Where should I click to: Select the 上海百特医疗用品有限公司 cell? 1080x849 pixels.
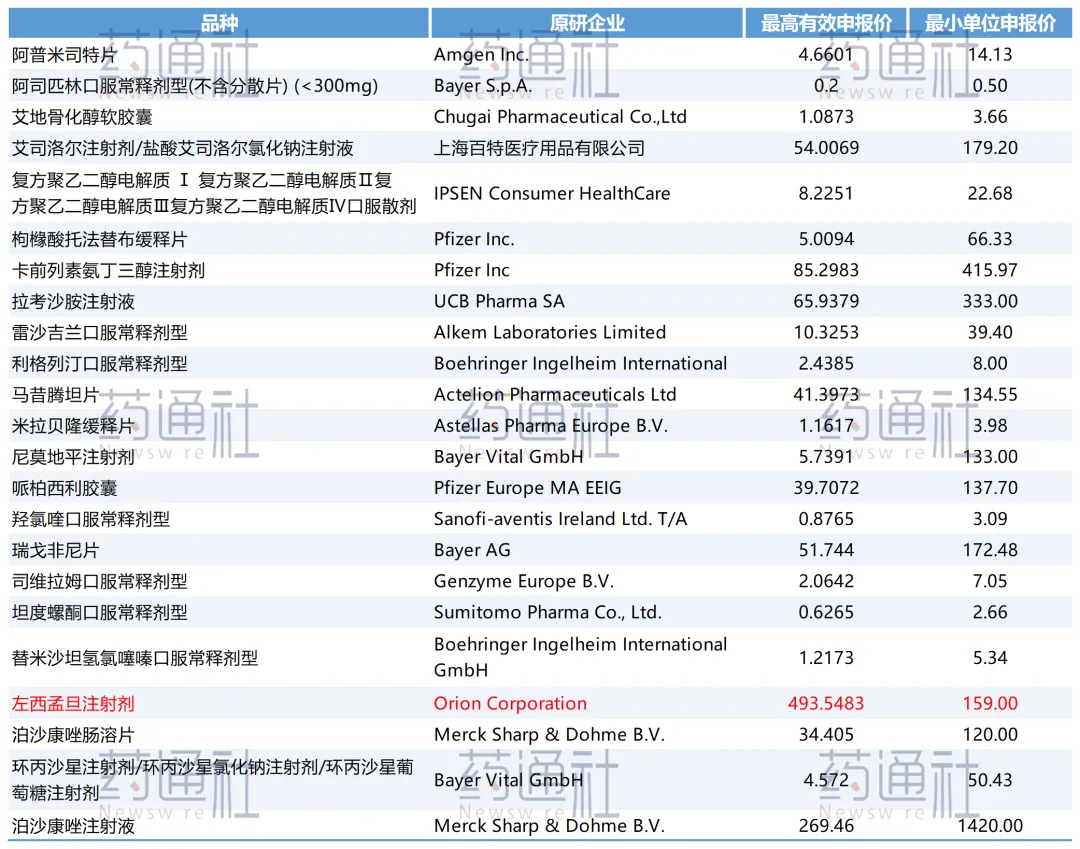tap(539, 148)
